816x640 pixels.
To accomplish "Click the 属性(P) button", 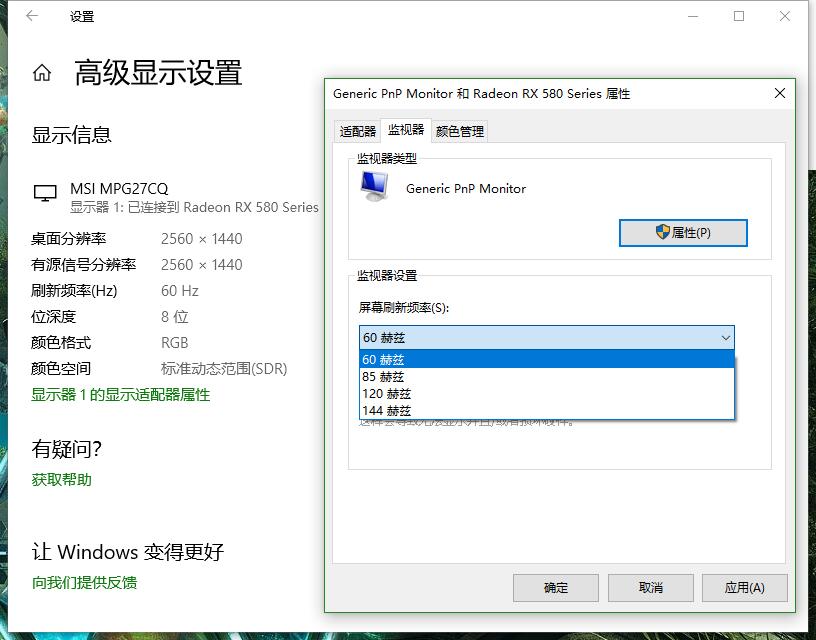I will click(x=683, y=232).
